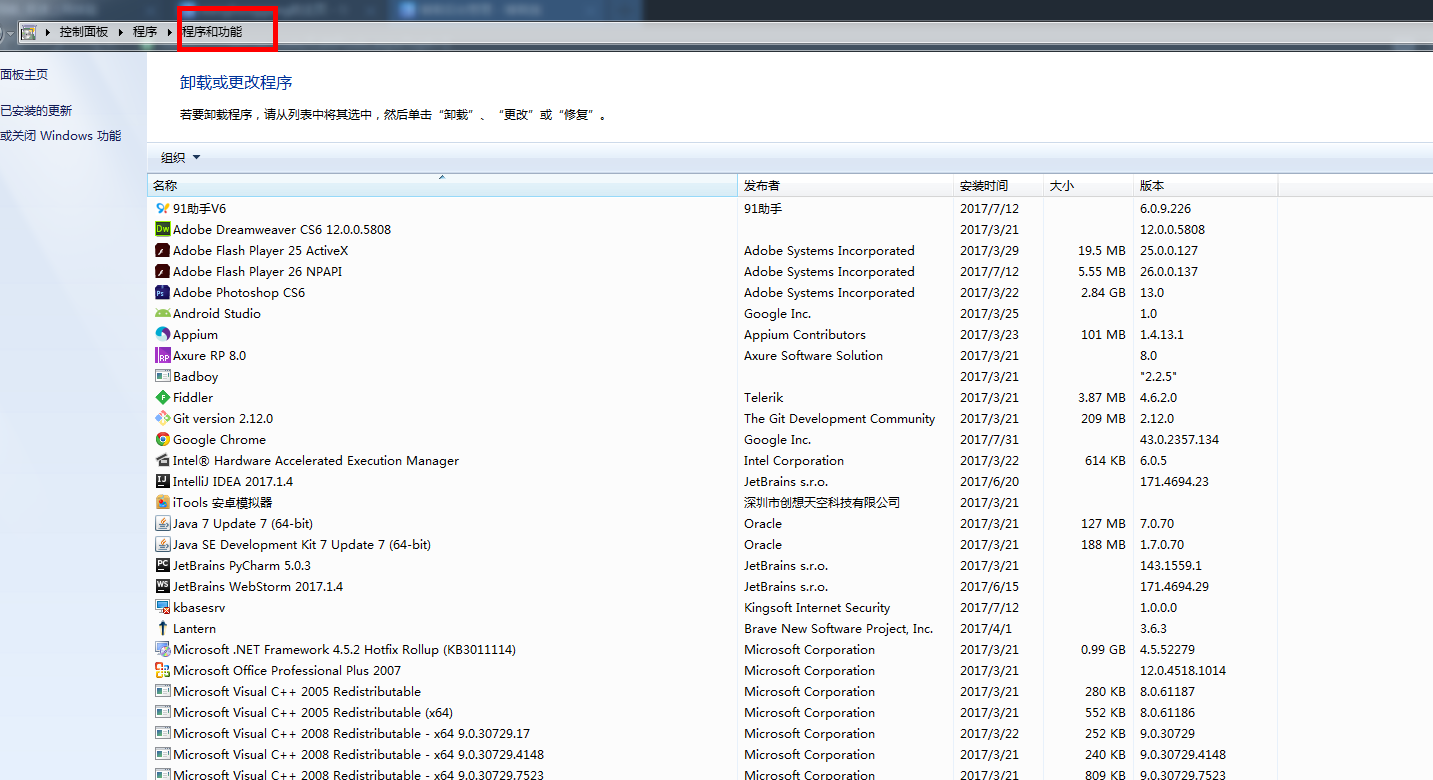The image size is (1433, 780).
Task: Sort by the 名称 column header
Action: click(x=442, y=185)
